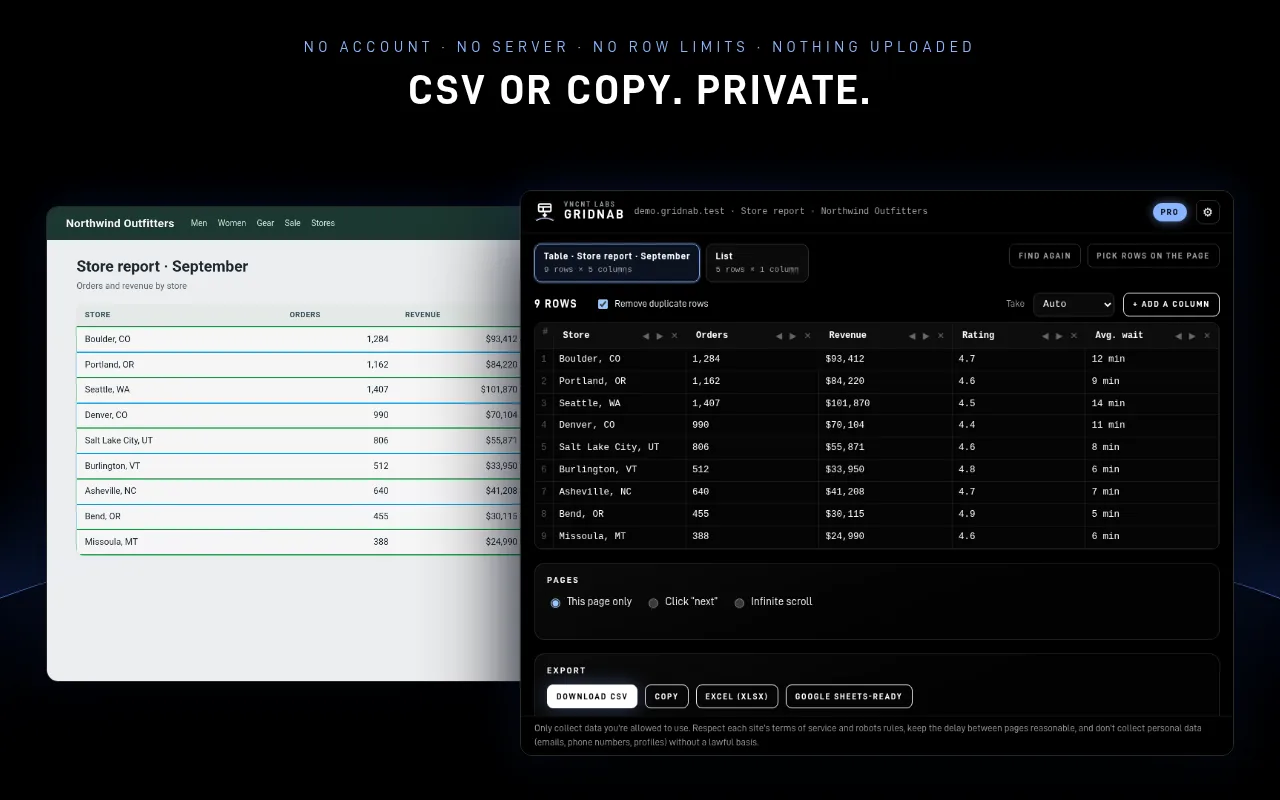Open the Women menu on Northwind site
This screenshot has height=800, width=1280.
point(232,223)
